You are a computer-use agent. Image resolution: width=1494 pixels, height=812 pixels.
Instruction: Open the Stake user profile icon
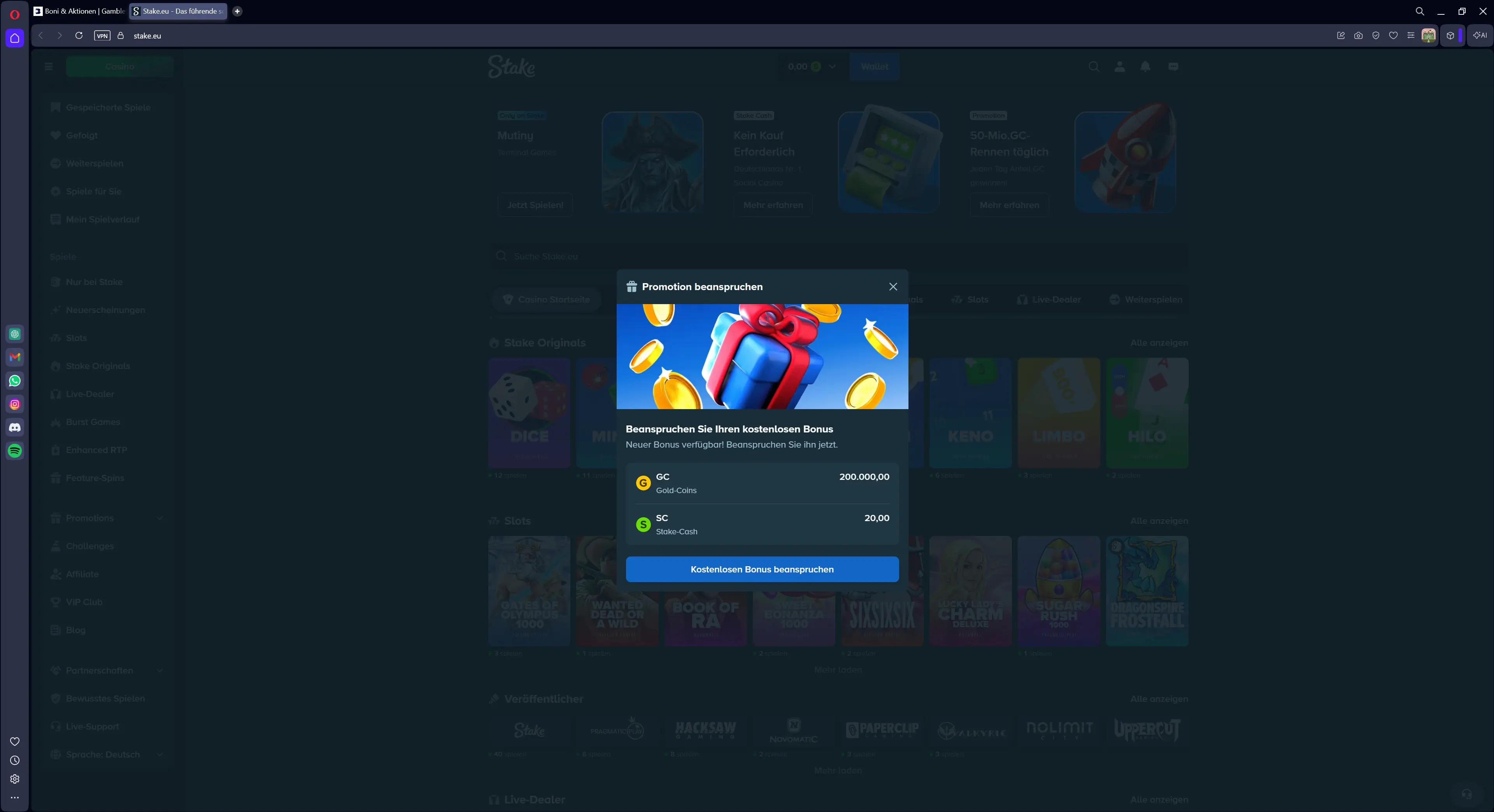(x=1120, y=66)
